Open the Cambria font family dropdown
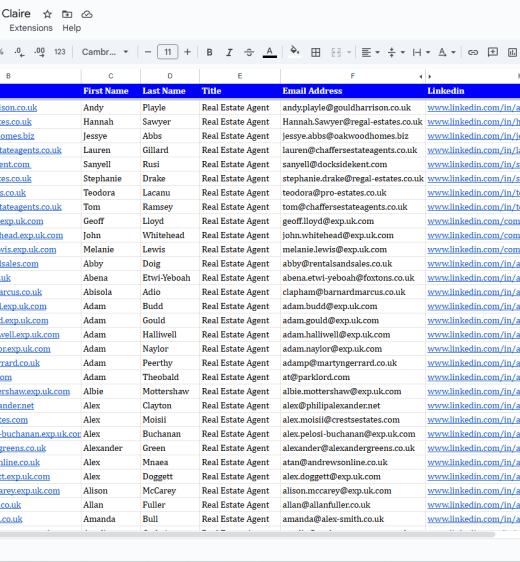This screenshot has width=520, height=562. pyautogui.click(x=105, y=52)
